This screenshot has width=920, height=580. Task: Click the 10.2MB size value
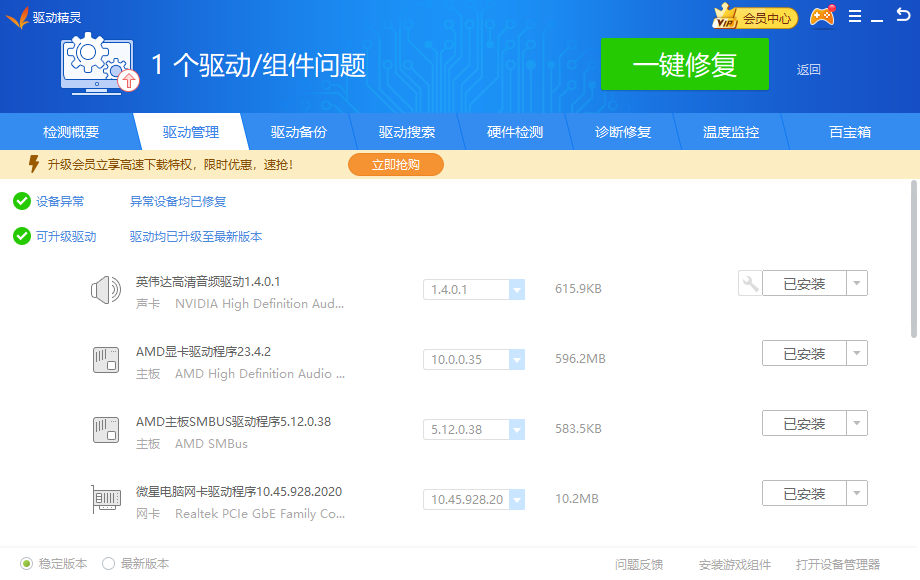click(x=577, y=498)
